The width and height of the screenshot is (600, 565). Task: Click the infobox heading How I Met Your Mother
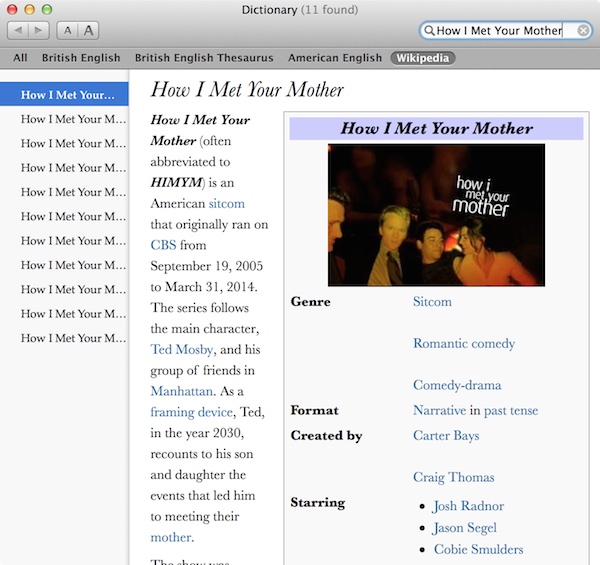pyautogui.click(x=436, y=129)
